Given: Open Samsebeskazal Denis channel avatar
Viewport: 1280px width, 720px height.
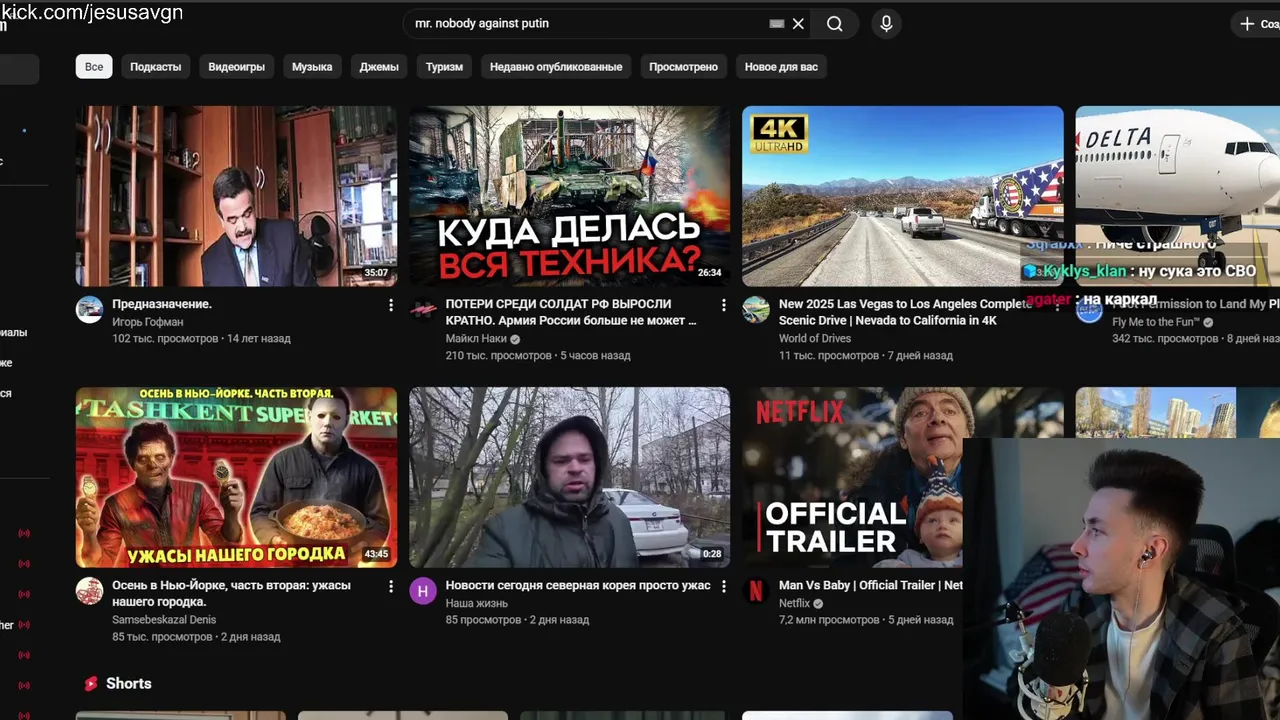Looking at the screenshot, I should 89,591.
